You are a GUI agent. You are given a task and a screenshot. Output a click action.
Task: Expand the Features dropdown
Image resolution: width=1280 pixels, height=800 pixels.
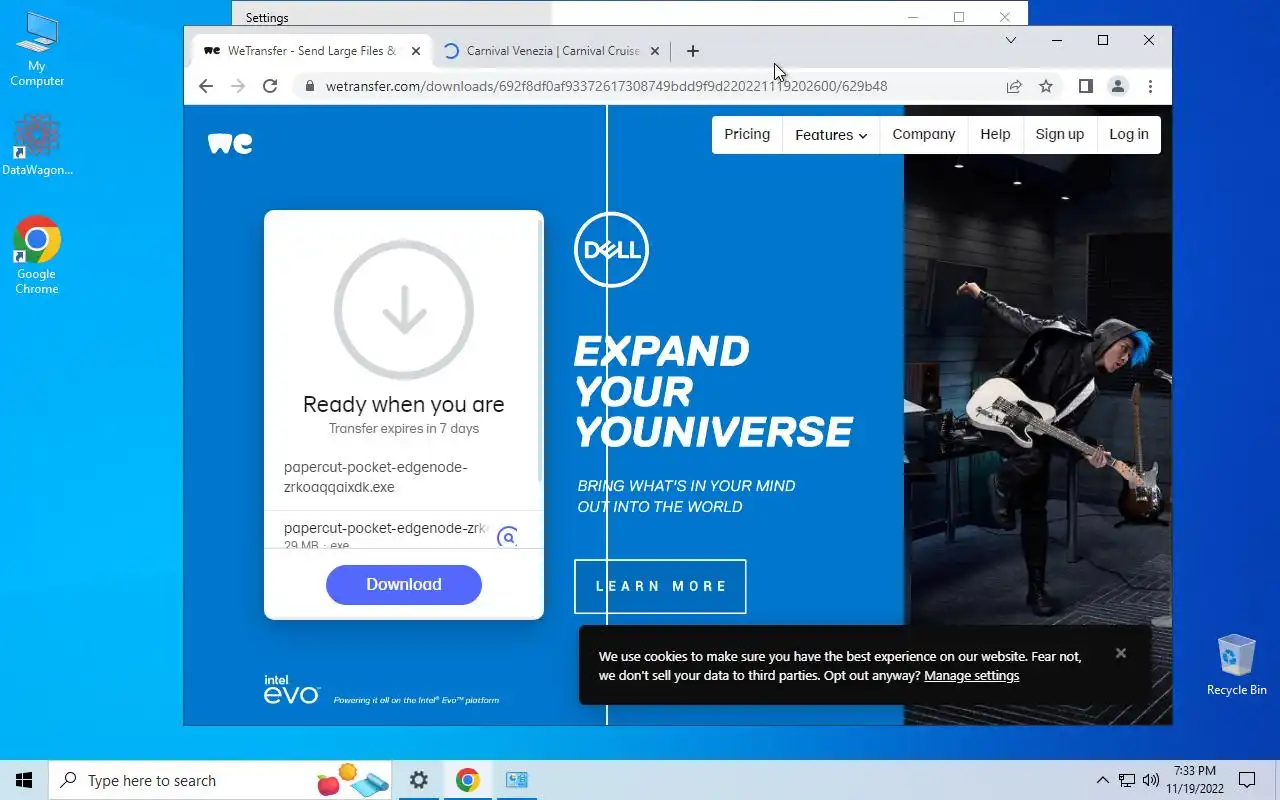(831, 135)
